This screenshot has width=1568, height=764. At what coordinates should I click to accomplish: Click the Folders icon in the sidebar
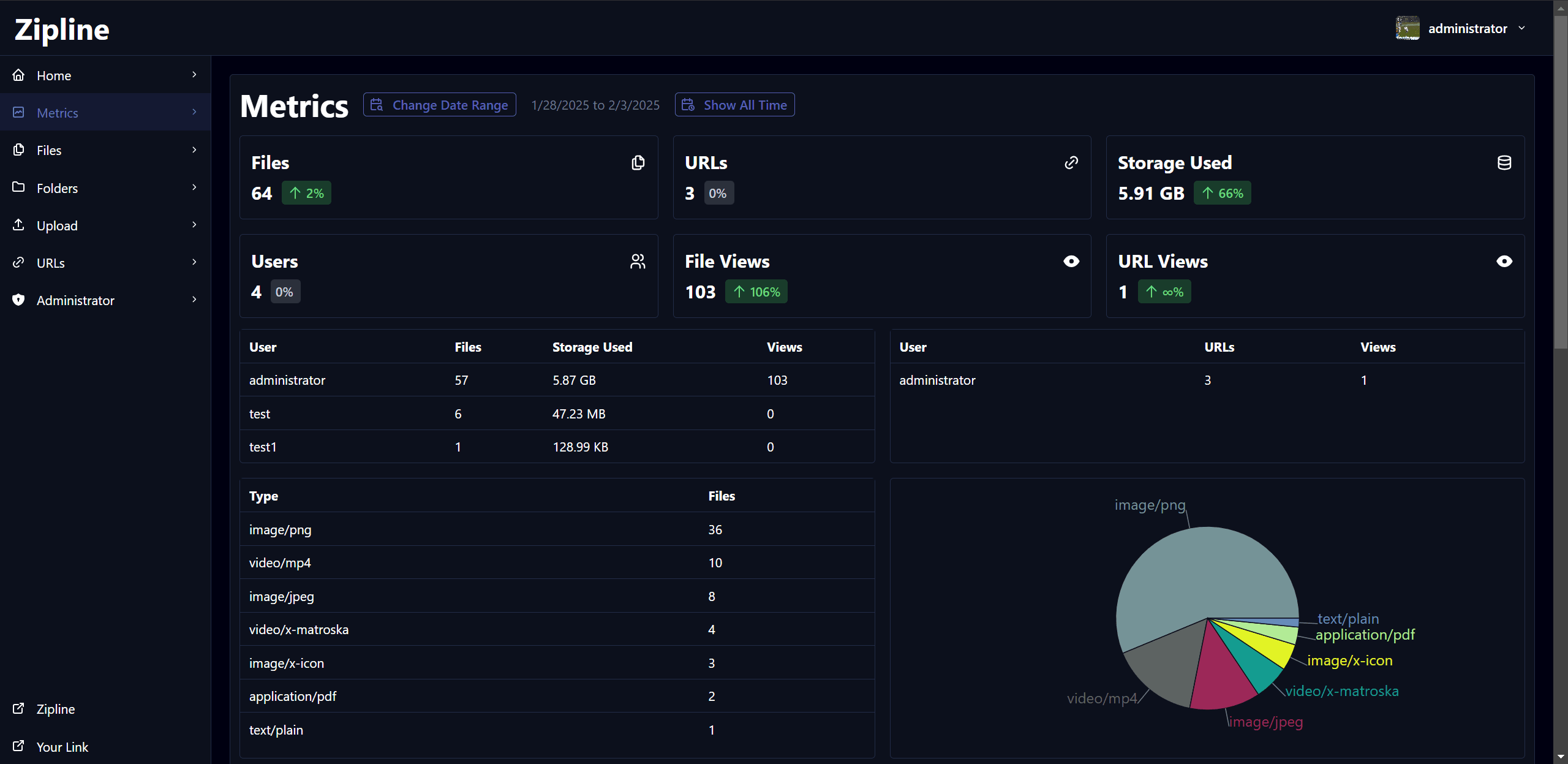[18, 187]
